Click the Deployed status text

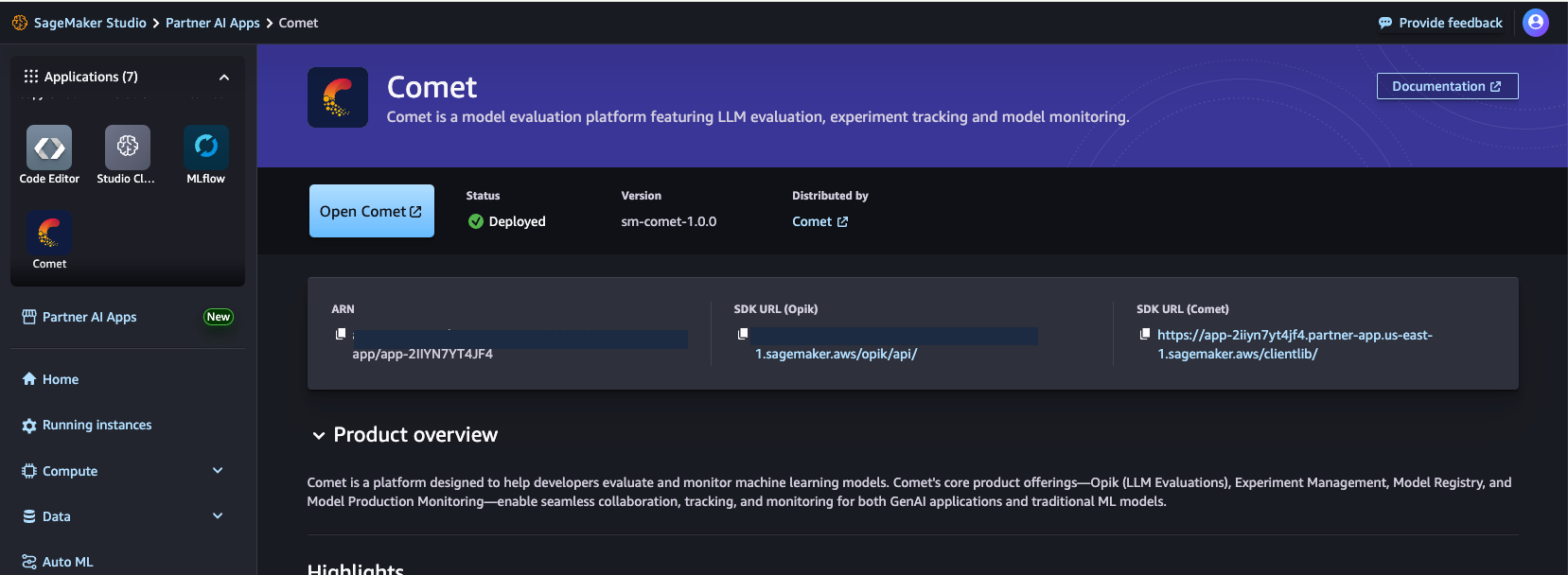[518, 221]
